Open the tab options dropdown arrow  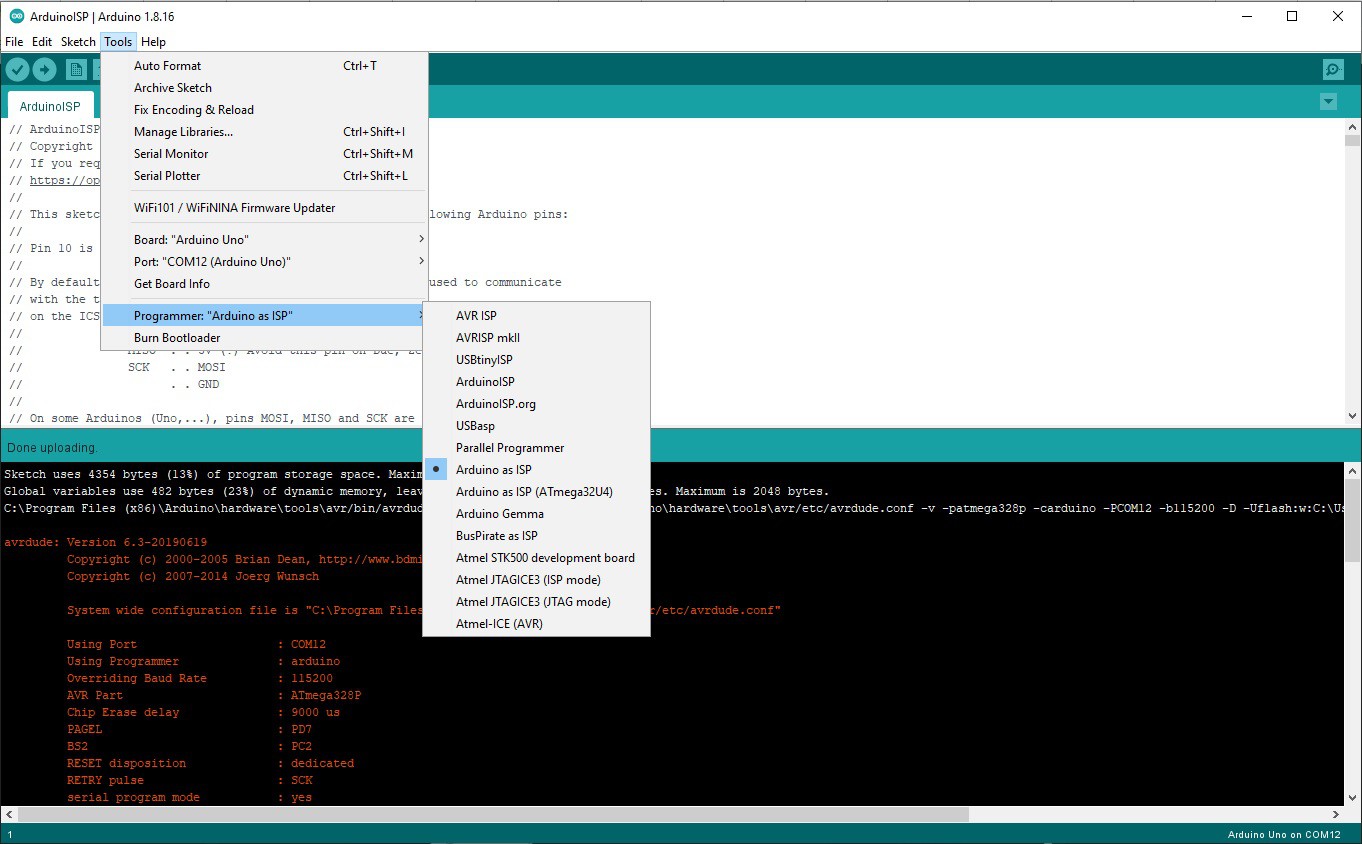pos(1328,102)
